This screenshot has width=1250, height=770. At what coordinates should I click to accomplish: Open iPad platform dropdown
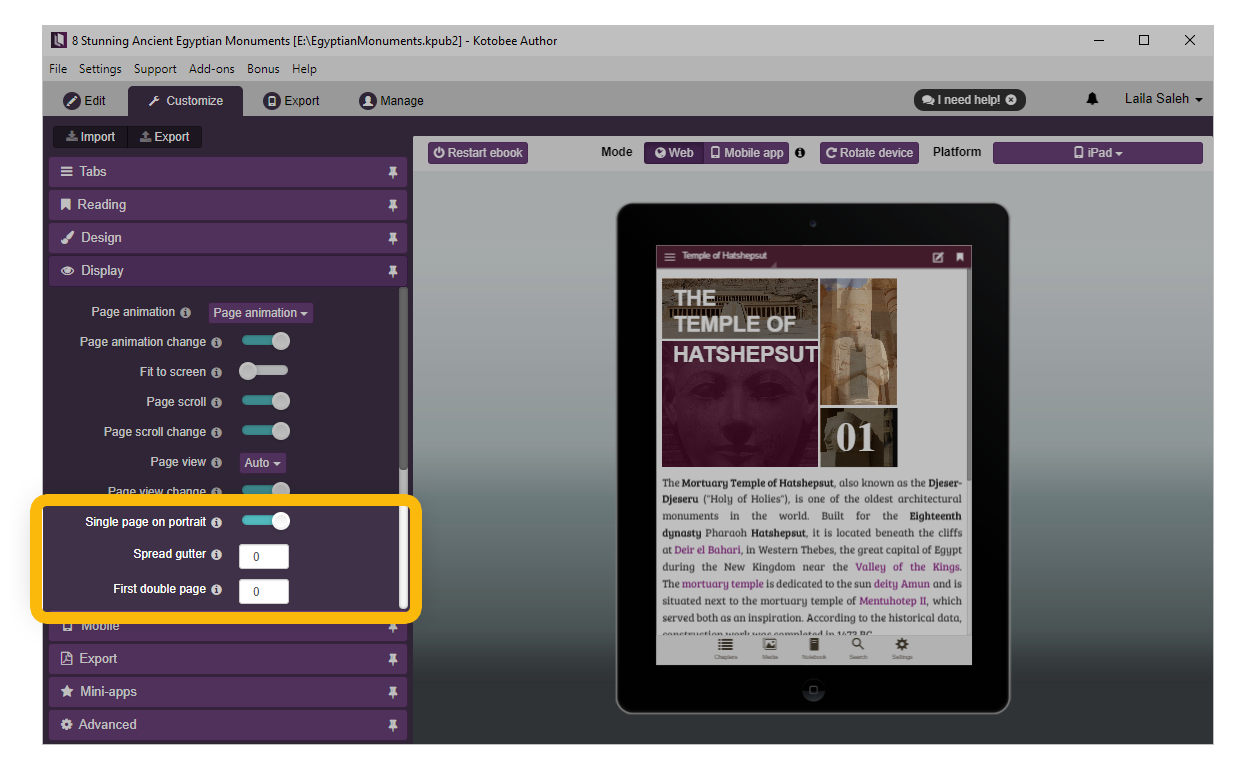[1097, 153]
